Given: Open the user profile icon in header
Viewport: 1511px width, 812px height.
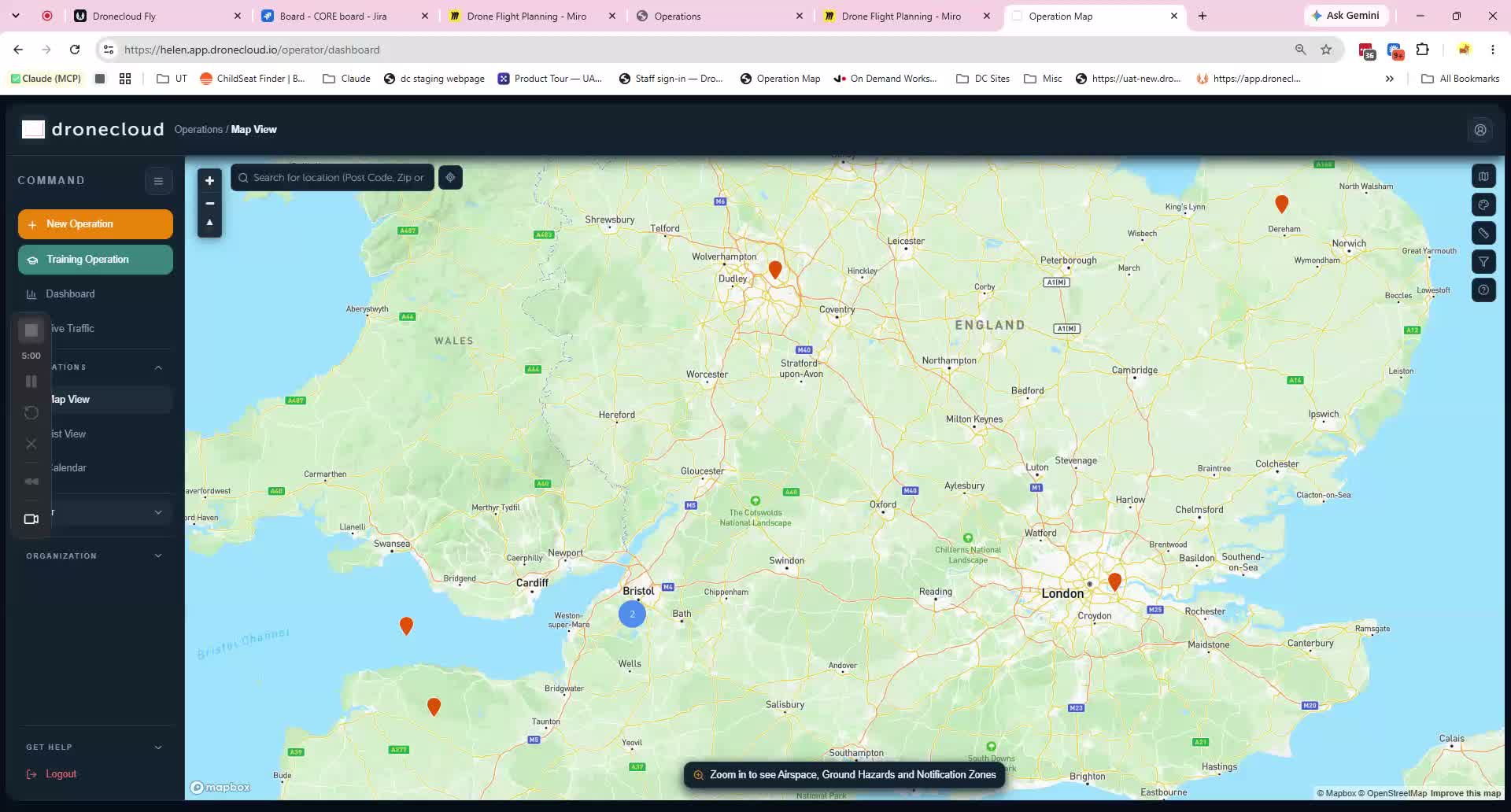Looking at the screenshot, I should (1480, 130).
